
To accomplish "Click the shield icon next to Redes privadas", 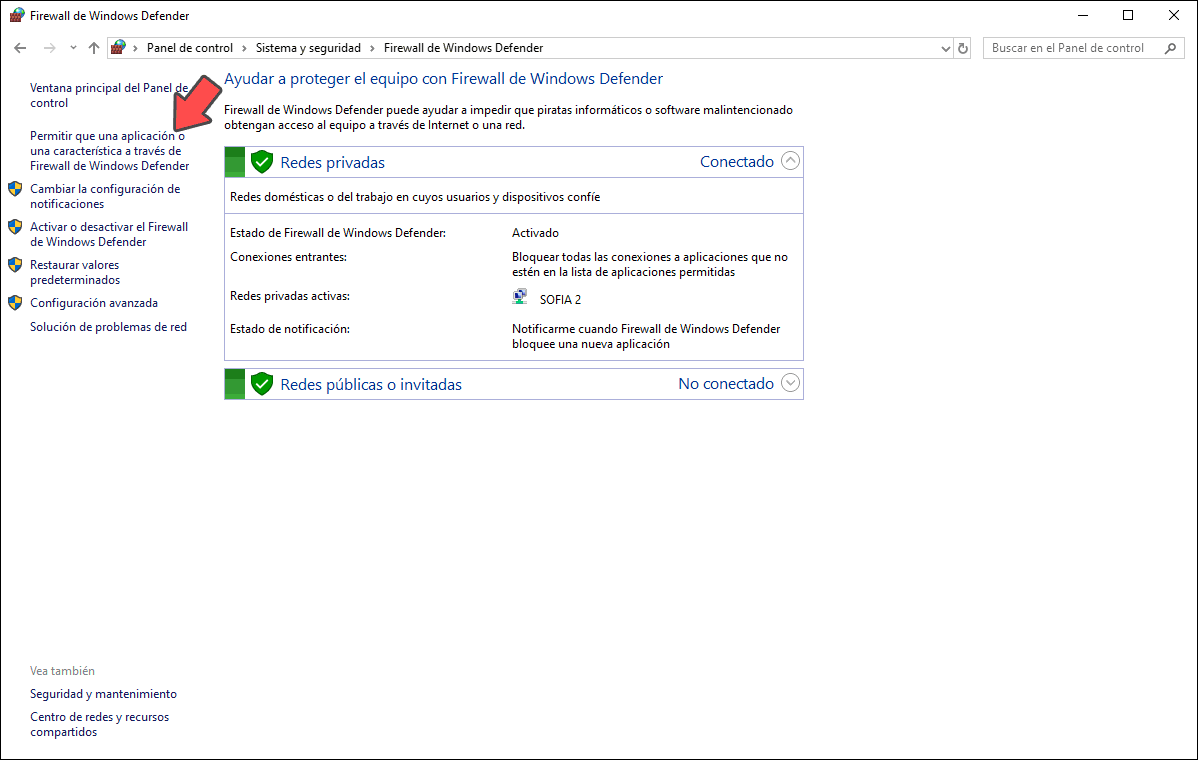I will click(261, 161).
